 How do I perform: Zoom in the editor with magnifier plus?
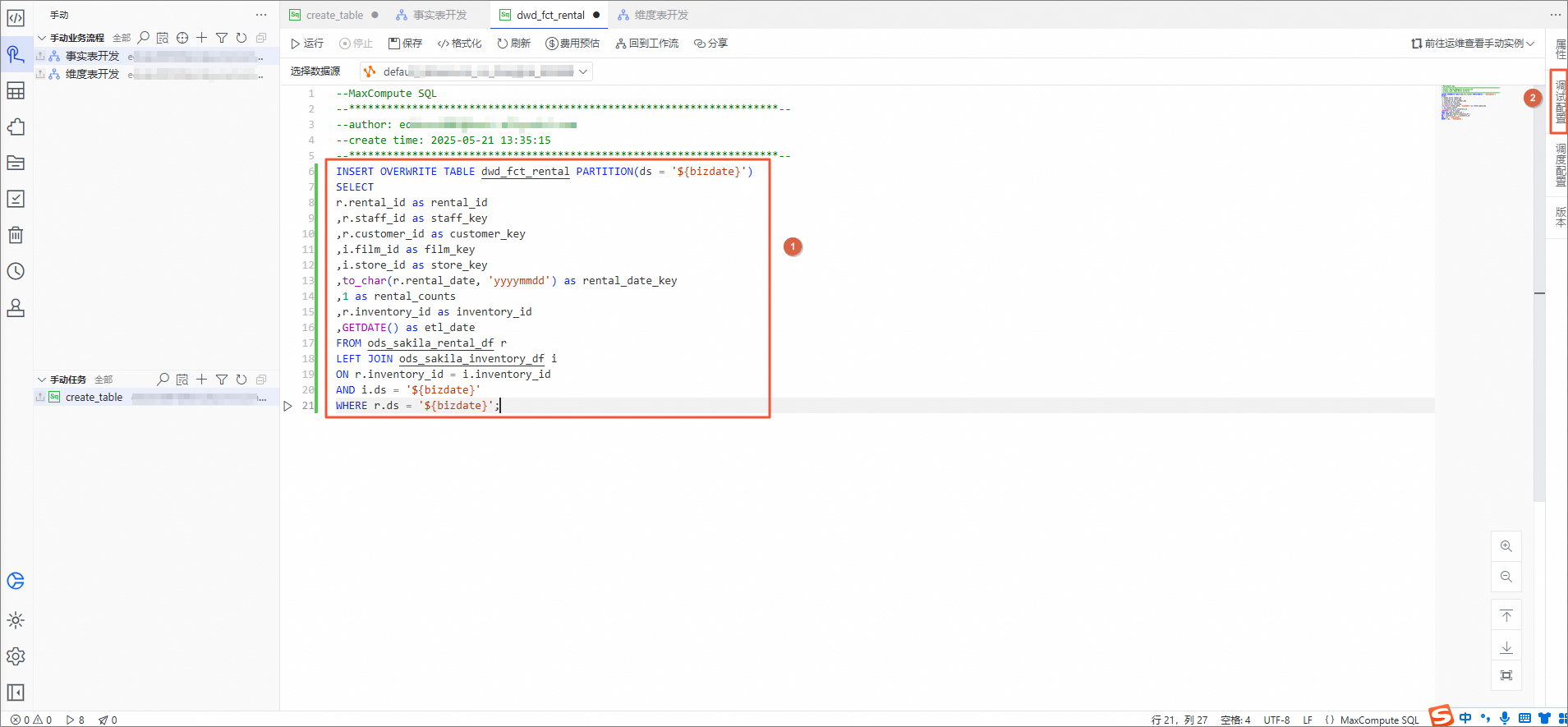click(x=1506, y=546)
